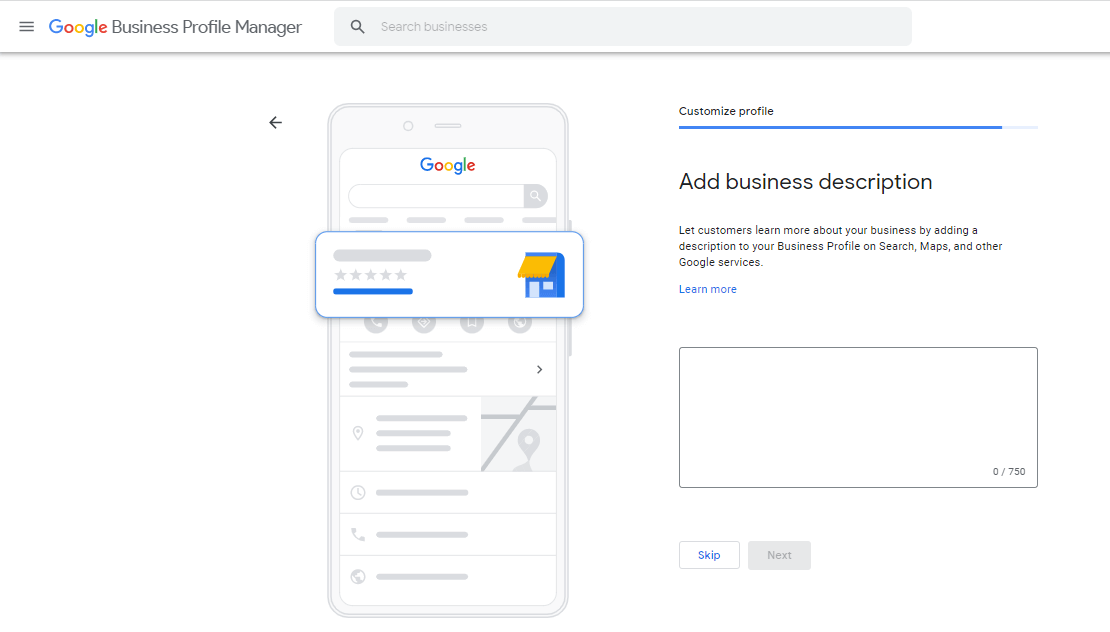The width and height of the screenshot is (1110, 632).
Task: Select the call icon in the phone mockup
Action: [375, 322]
